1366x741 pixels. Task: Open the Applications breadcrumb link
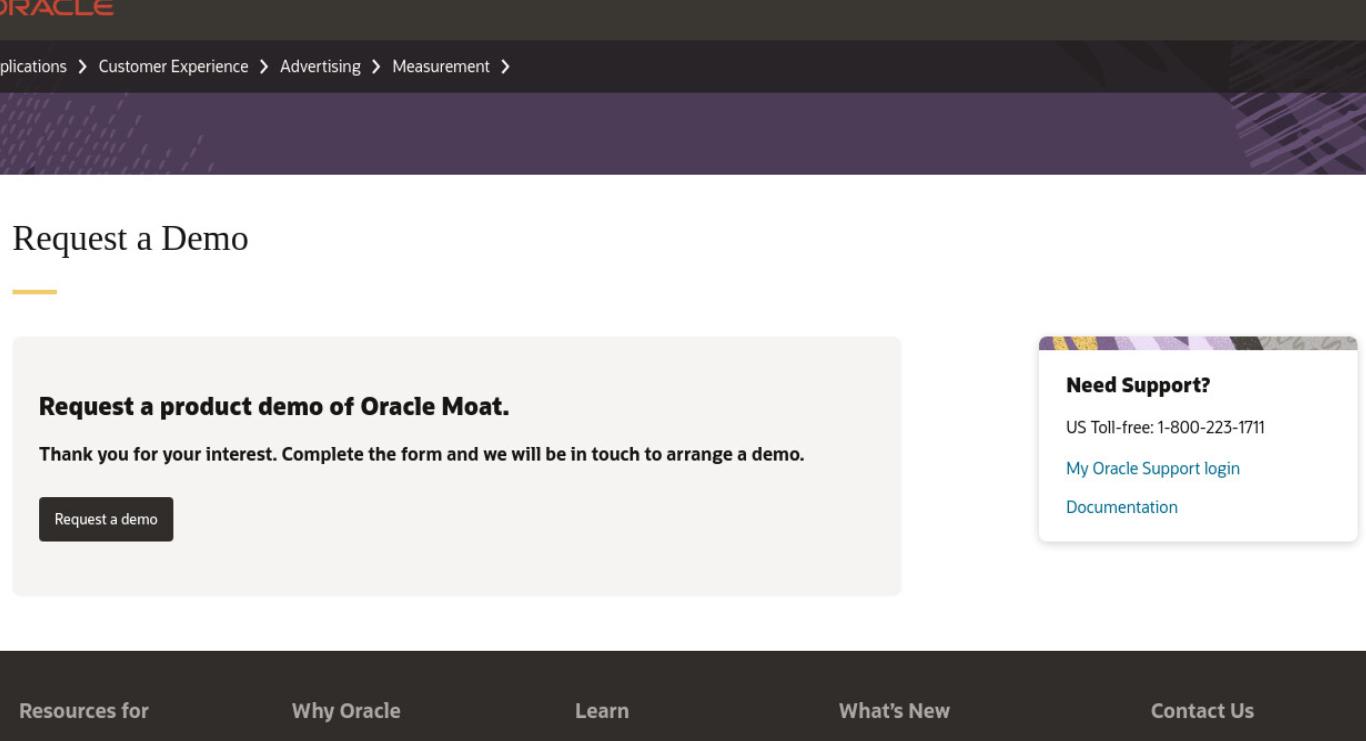(x=33, y=67)
